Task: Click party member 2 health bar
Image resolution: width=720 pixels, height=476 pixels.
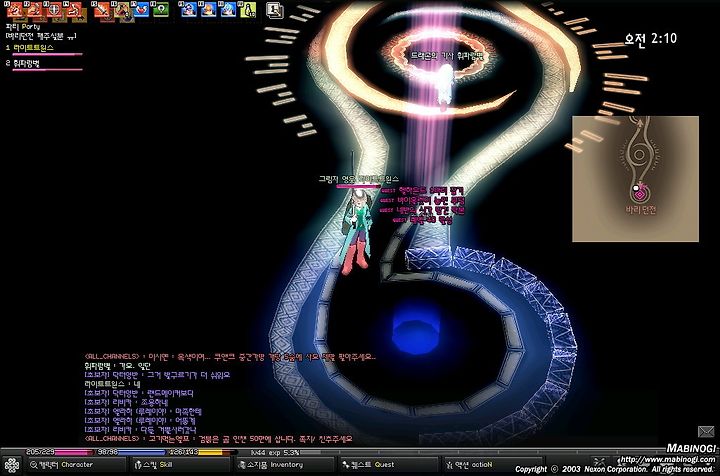Action: [47, 70]
